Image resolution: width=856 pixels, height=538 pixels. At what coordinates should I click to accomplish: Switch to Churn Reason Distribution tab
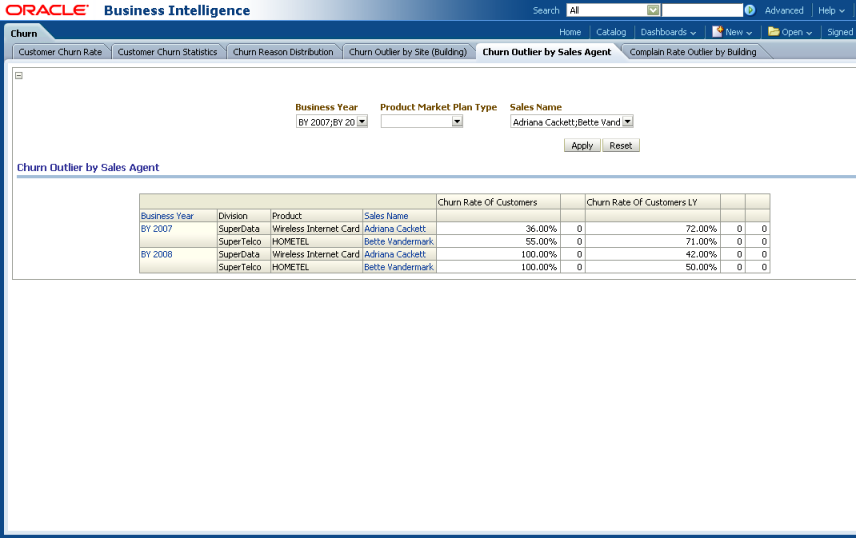point(283,52)
